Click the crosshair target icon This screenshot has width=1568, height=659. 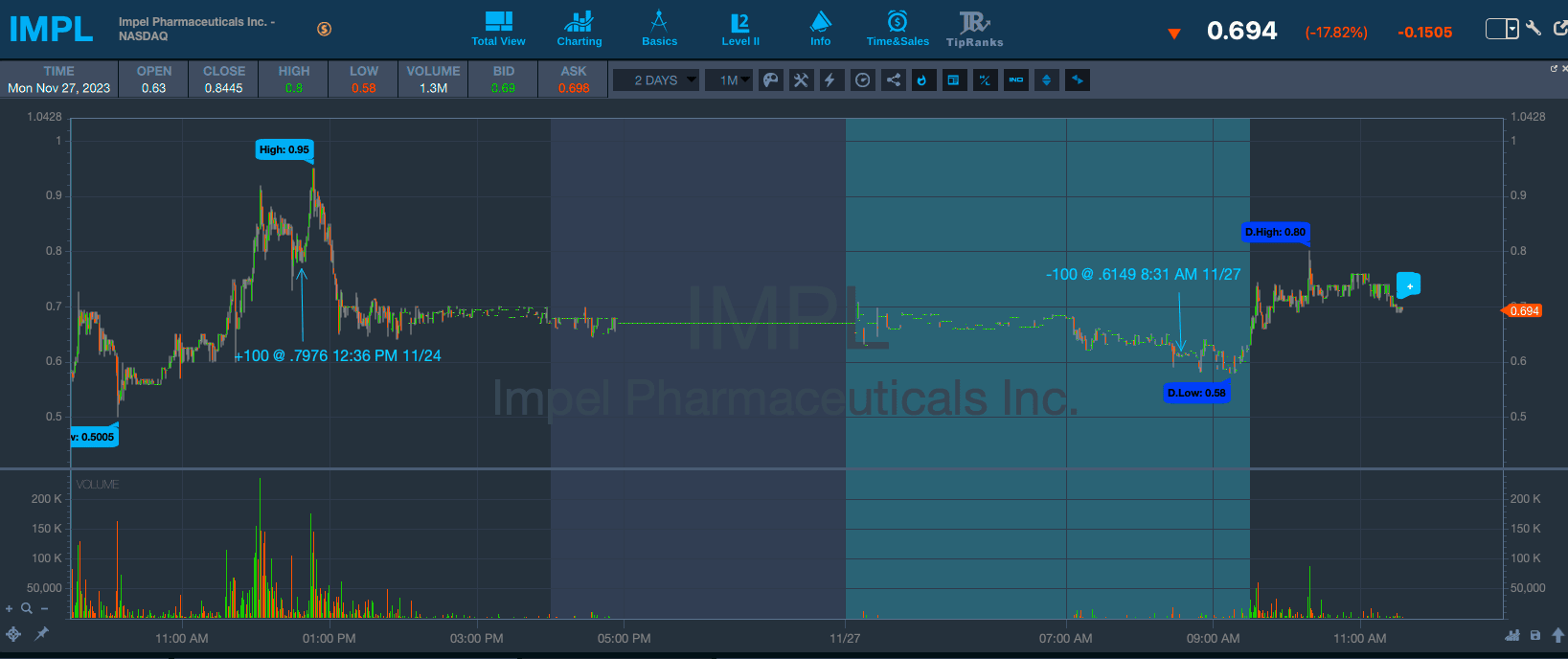[x=13, y=634]
